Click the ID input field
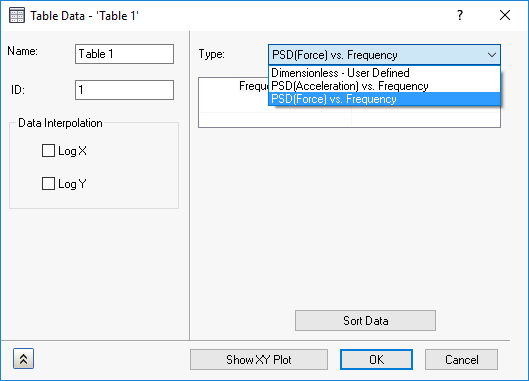 [x=124, y=90]
